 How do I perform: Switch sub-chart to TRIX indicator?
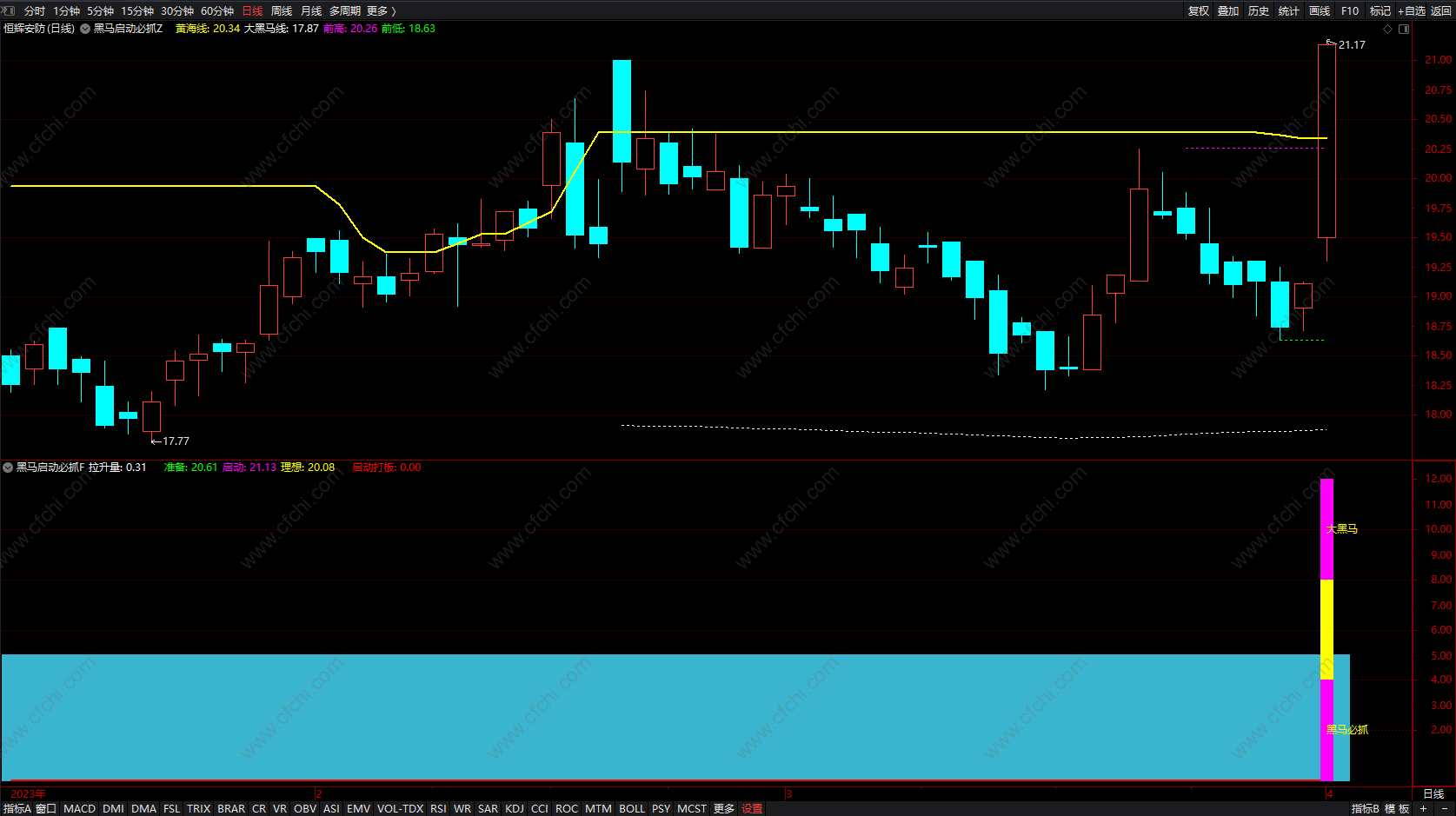point(198,808)
